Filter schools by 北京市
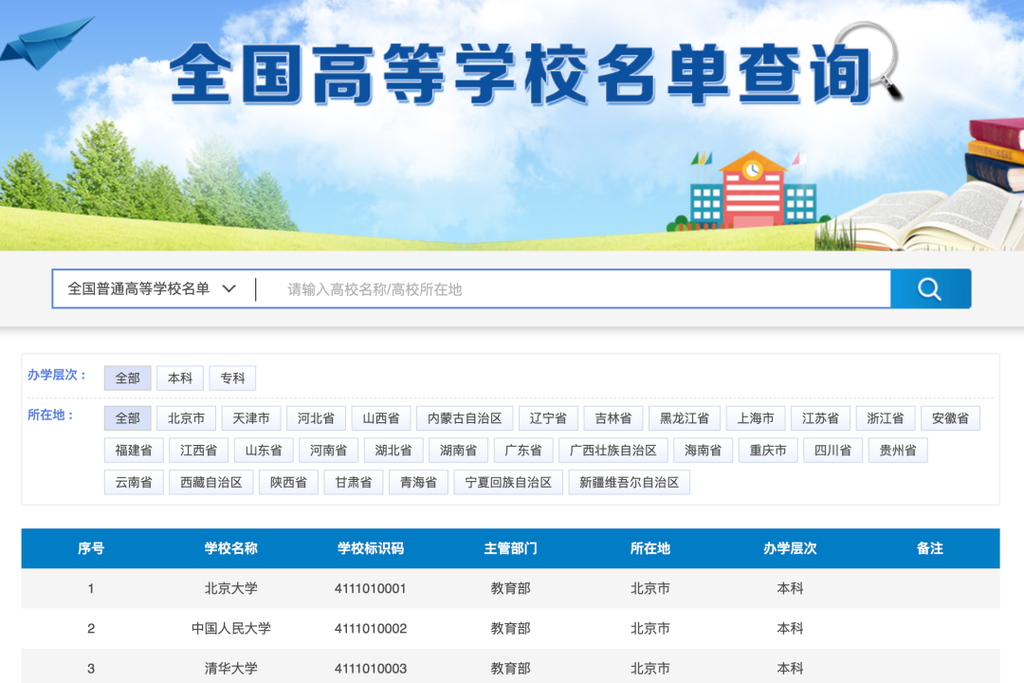Screen dimensions: 1024x683 pyautogui.click(x=186, y=418)
